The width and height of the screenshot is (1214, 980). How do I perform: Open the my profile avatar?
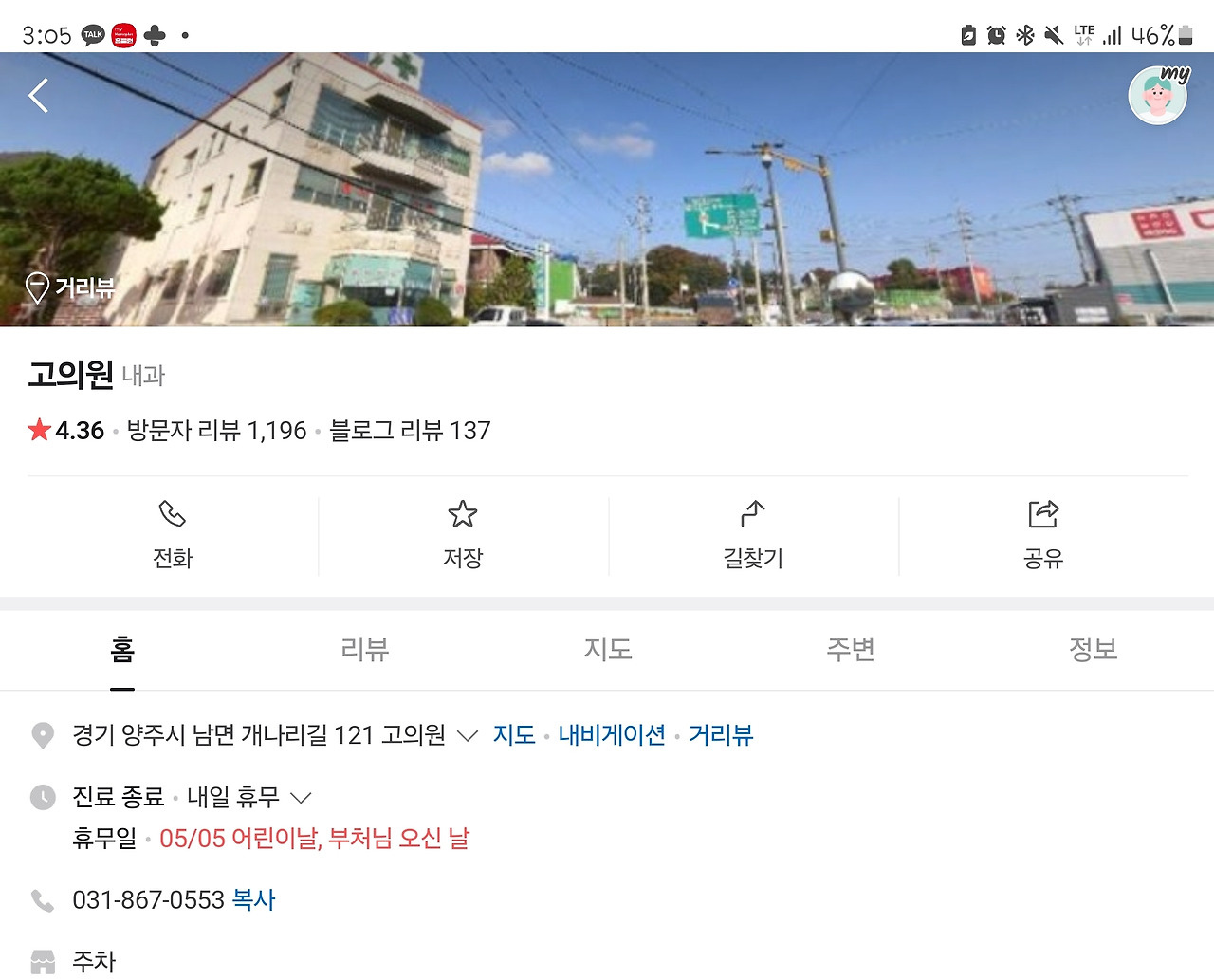pos(1158,95)
